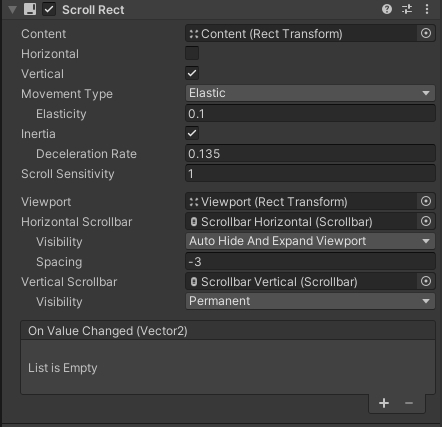Open the Scroll Rect presets selector
442x427 pixels.
407,9
